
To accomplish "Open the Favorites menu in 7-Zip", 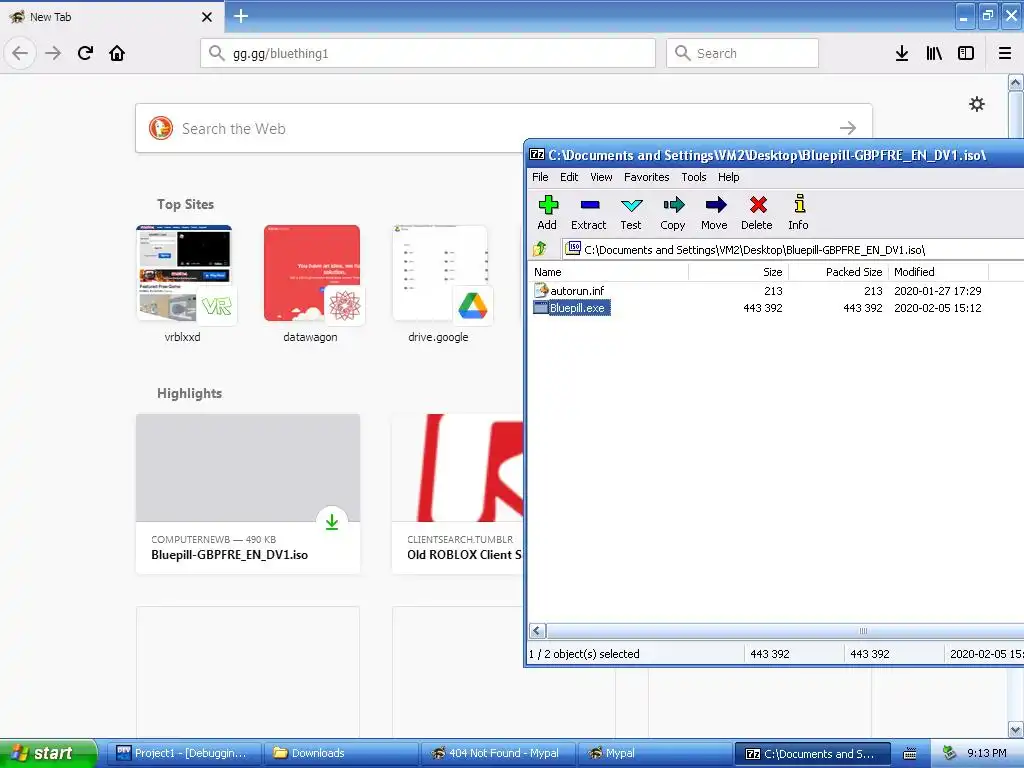I will [x=647, y=177].
